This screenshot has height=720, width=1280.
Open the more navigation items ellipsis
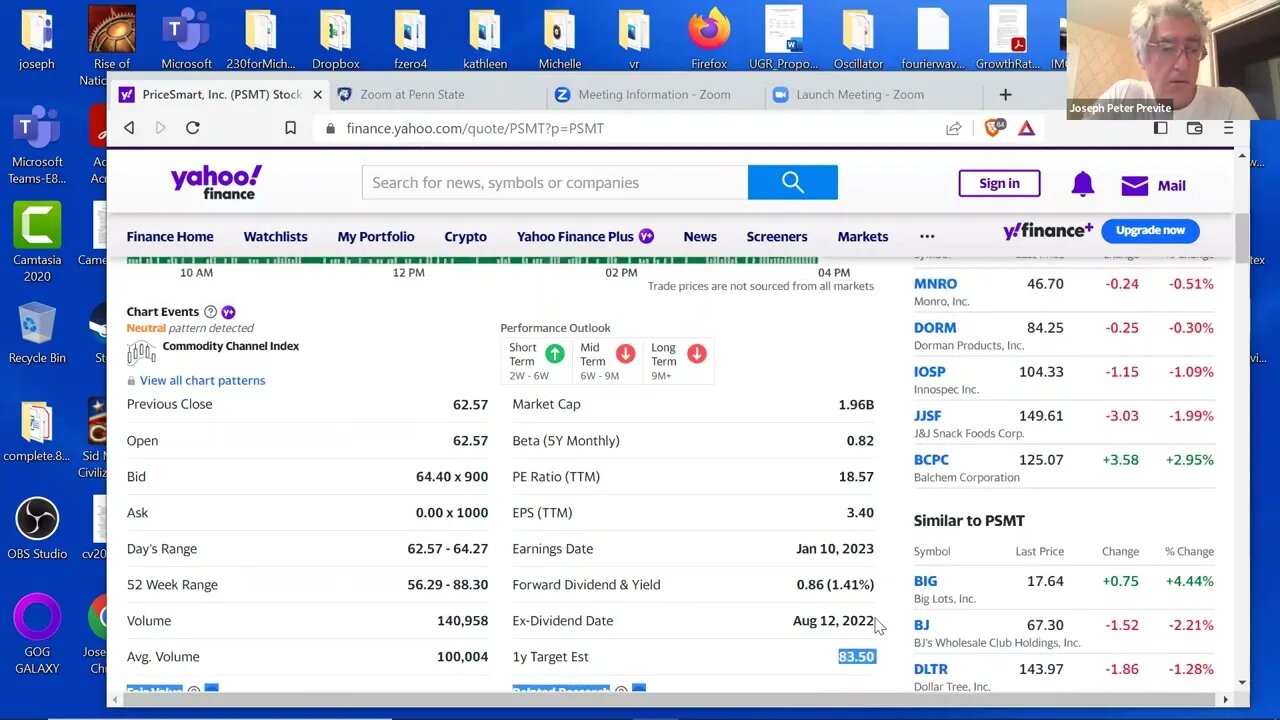[x=927, y=237]
